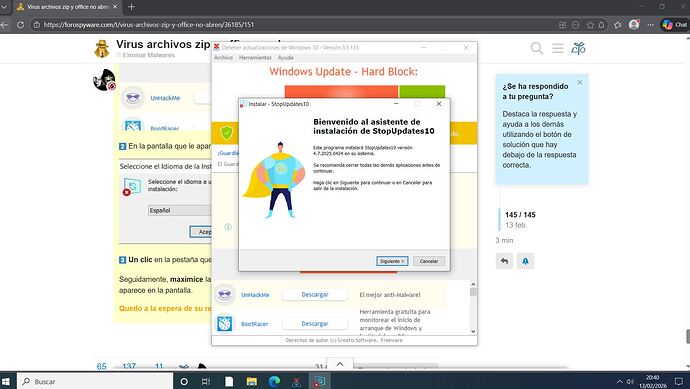Click Descargar button for UnHackMe
690x389 pixels.
tap(315, 294)
